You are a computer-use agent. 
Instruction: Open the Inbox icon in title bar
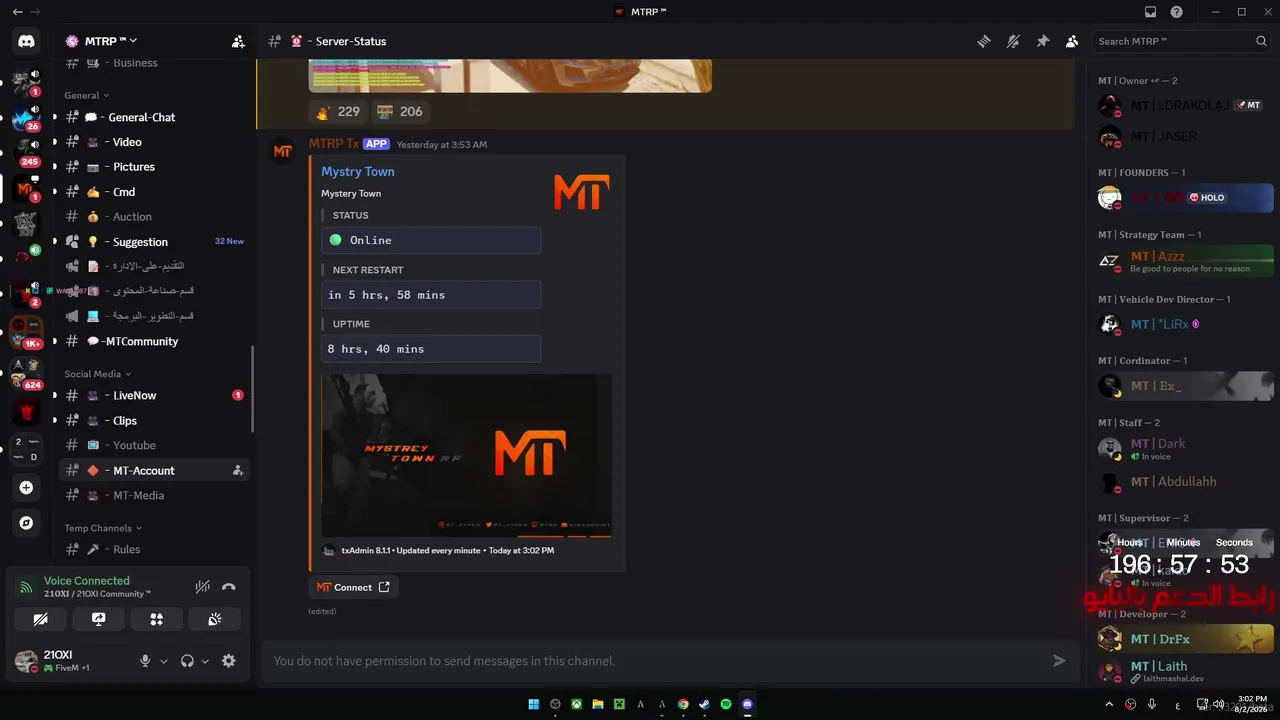(x=1150, y=12)
